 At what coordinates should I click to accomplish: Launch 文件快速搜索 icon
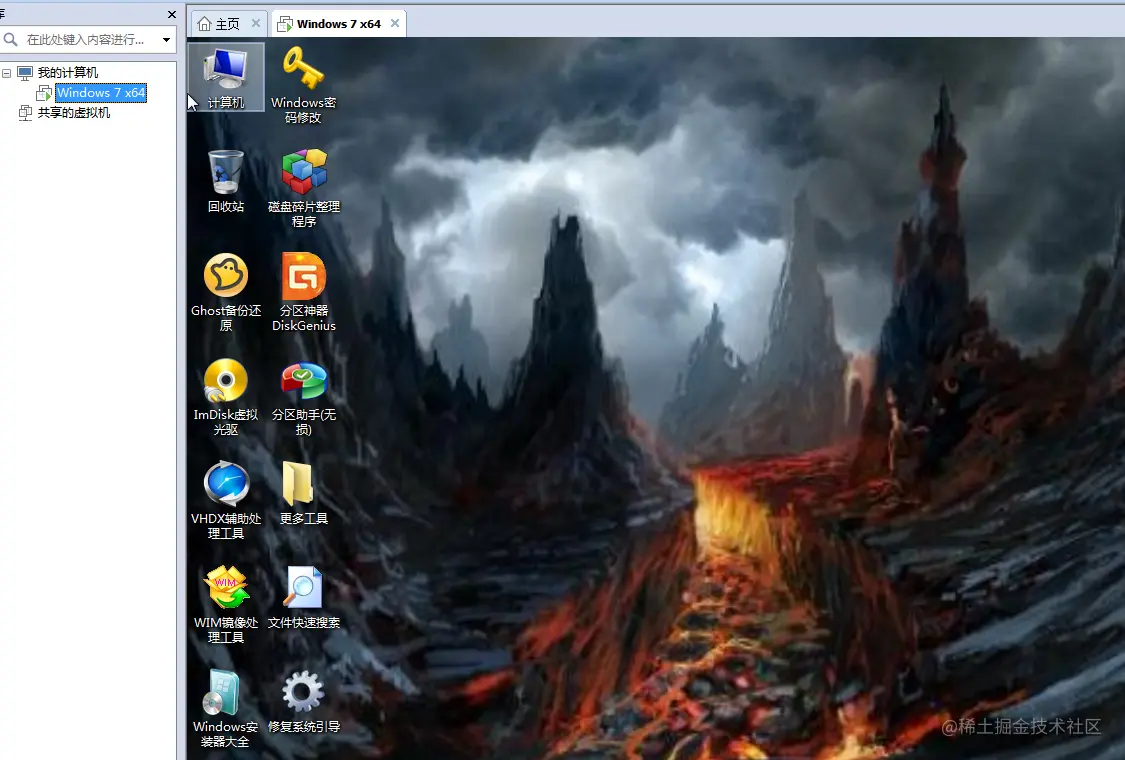[x=303, y=597]
